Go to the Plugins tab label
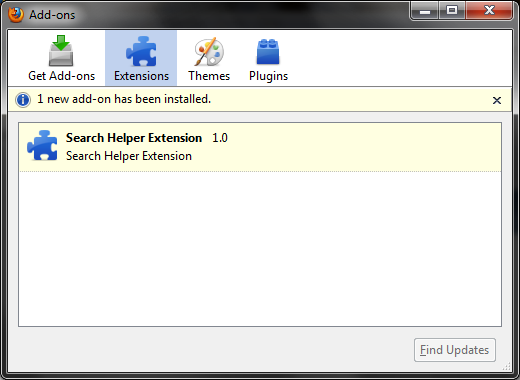The image size is (520, 380). click(268, 76)
